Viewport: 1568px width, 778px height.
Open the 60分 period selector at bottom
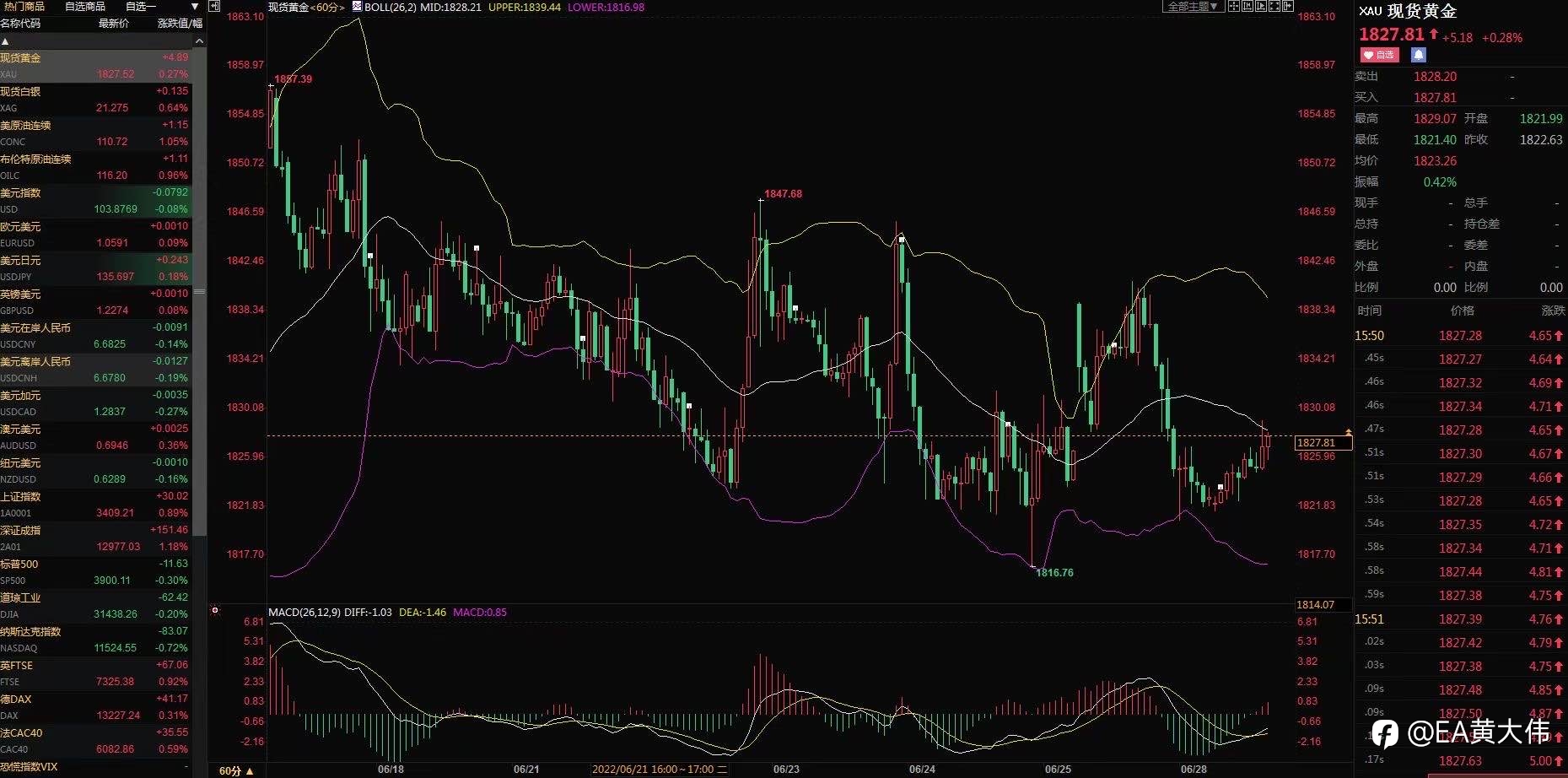(236, 770)
